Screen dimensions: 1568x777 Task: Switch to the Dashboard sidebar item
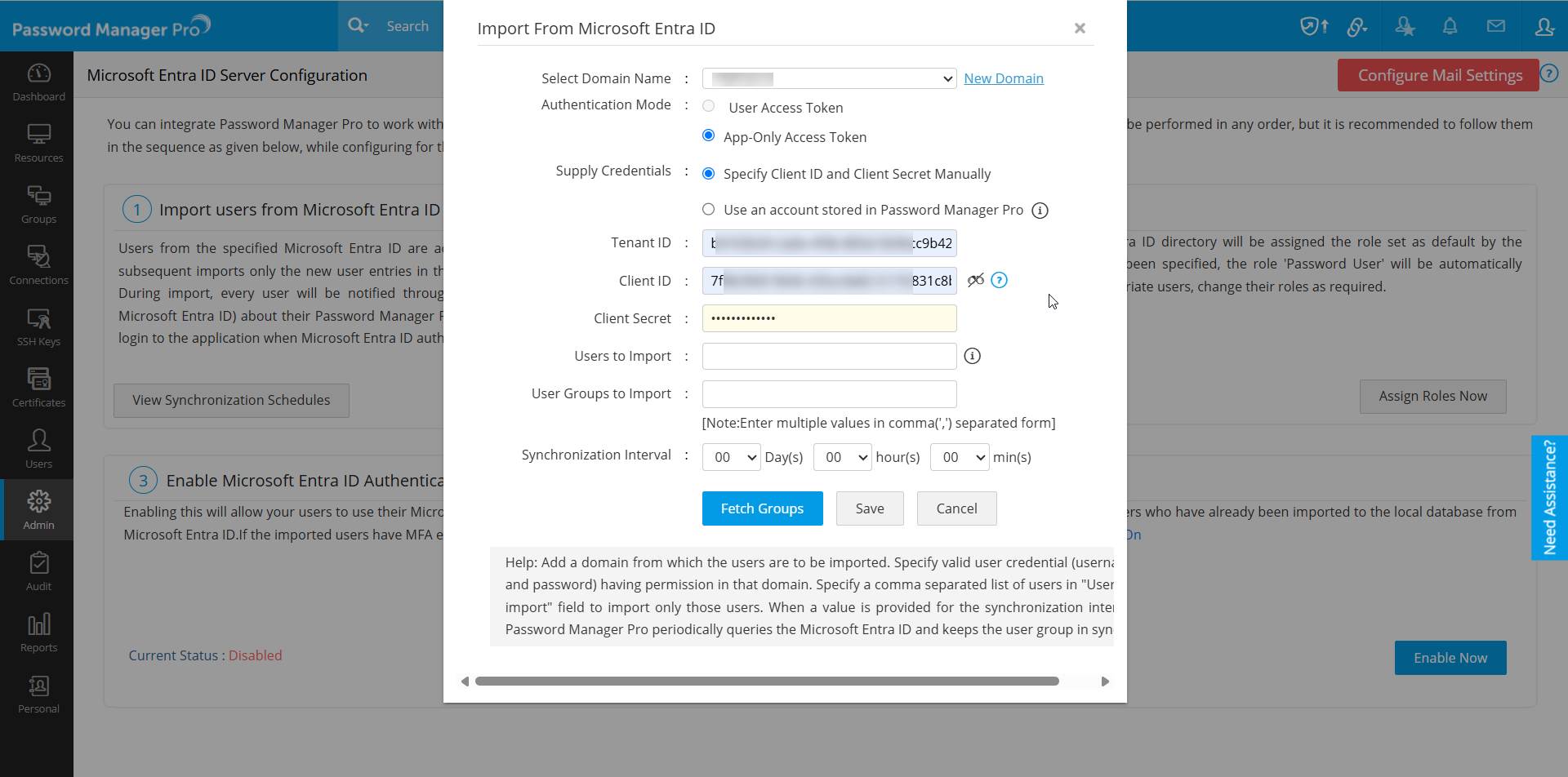coord(38,82)
